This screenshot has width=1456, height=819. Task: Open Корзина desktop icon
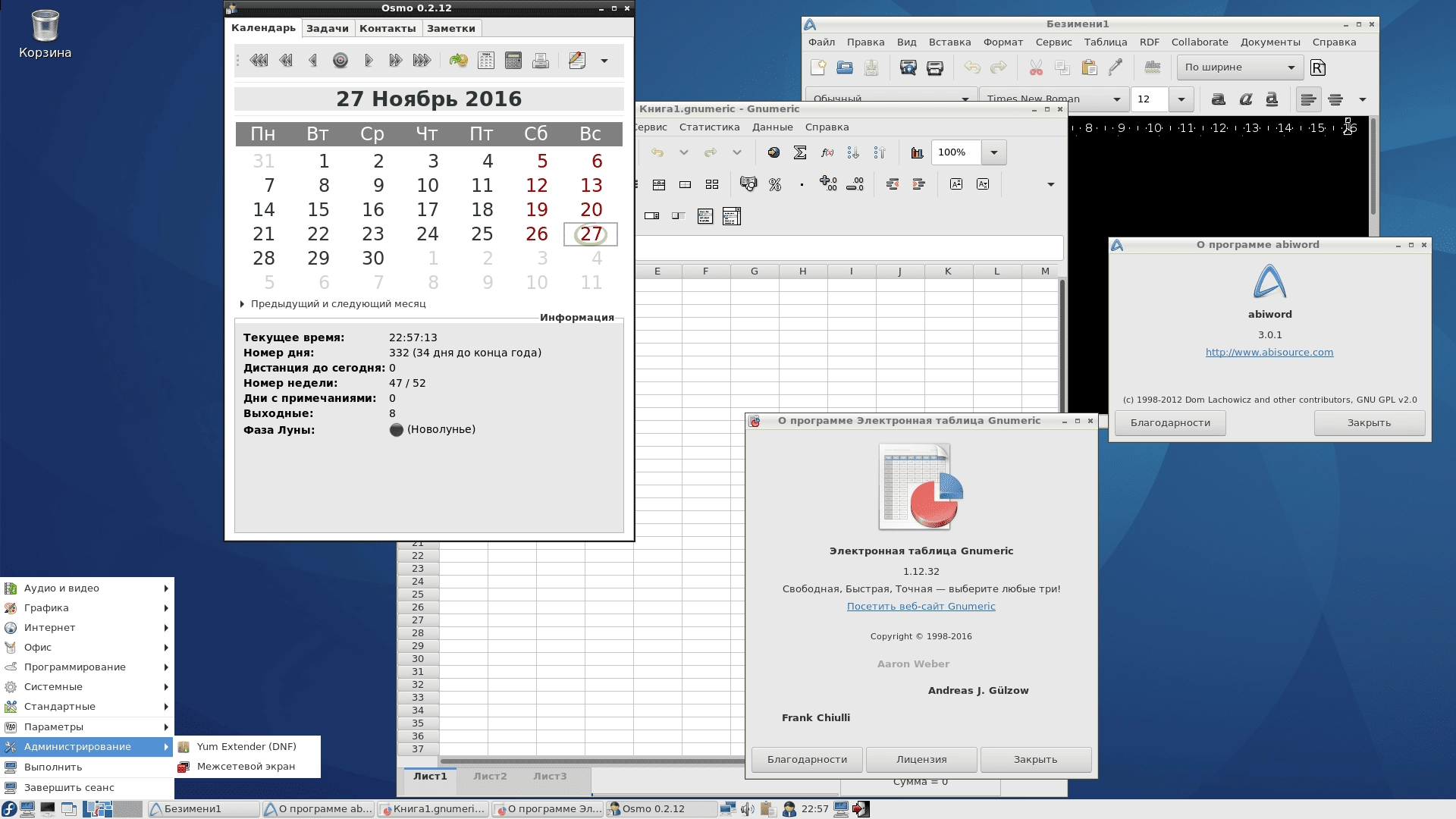pyautogui.click(x=45, y=35)
